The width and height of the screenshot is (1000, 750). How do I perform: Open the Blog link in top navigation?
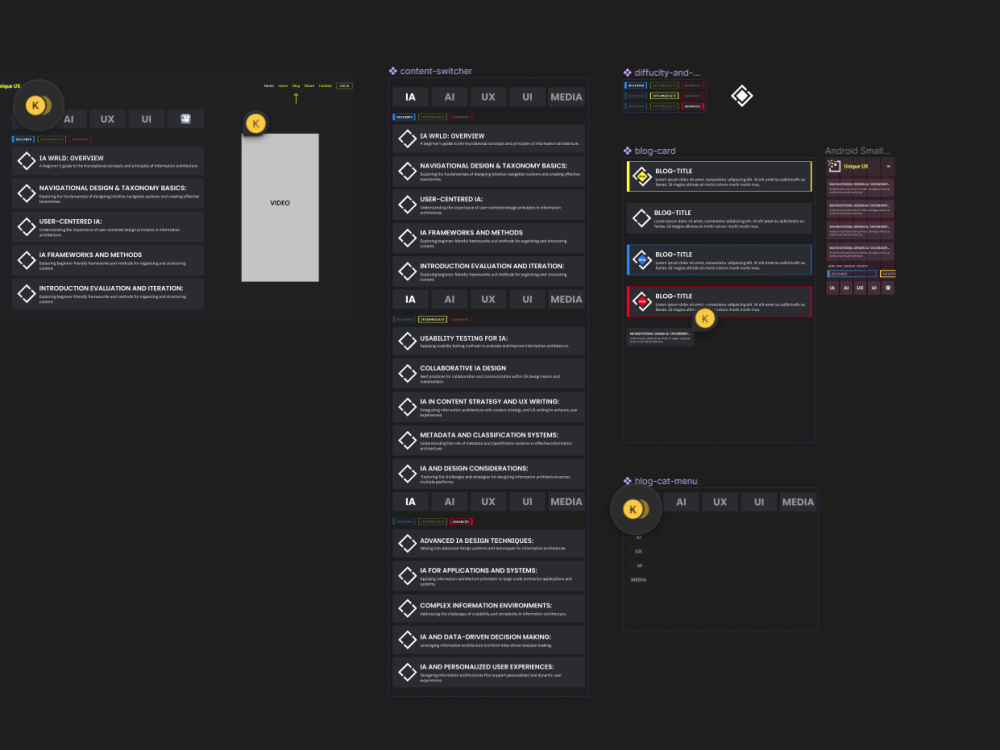(296, 86)
